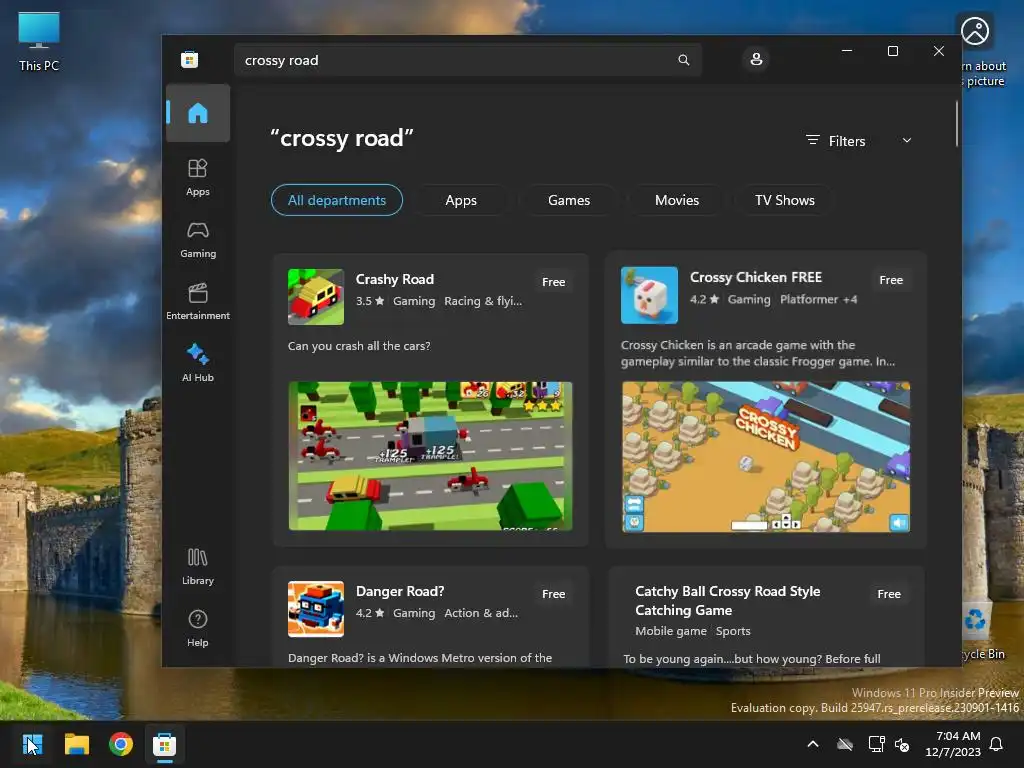Click Free button for Danger Road?
The width and height of the screenshot is (1024, 768).
pos(553,594)
